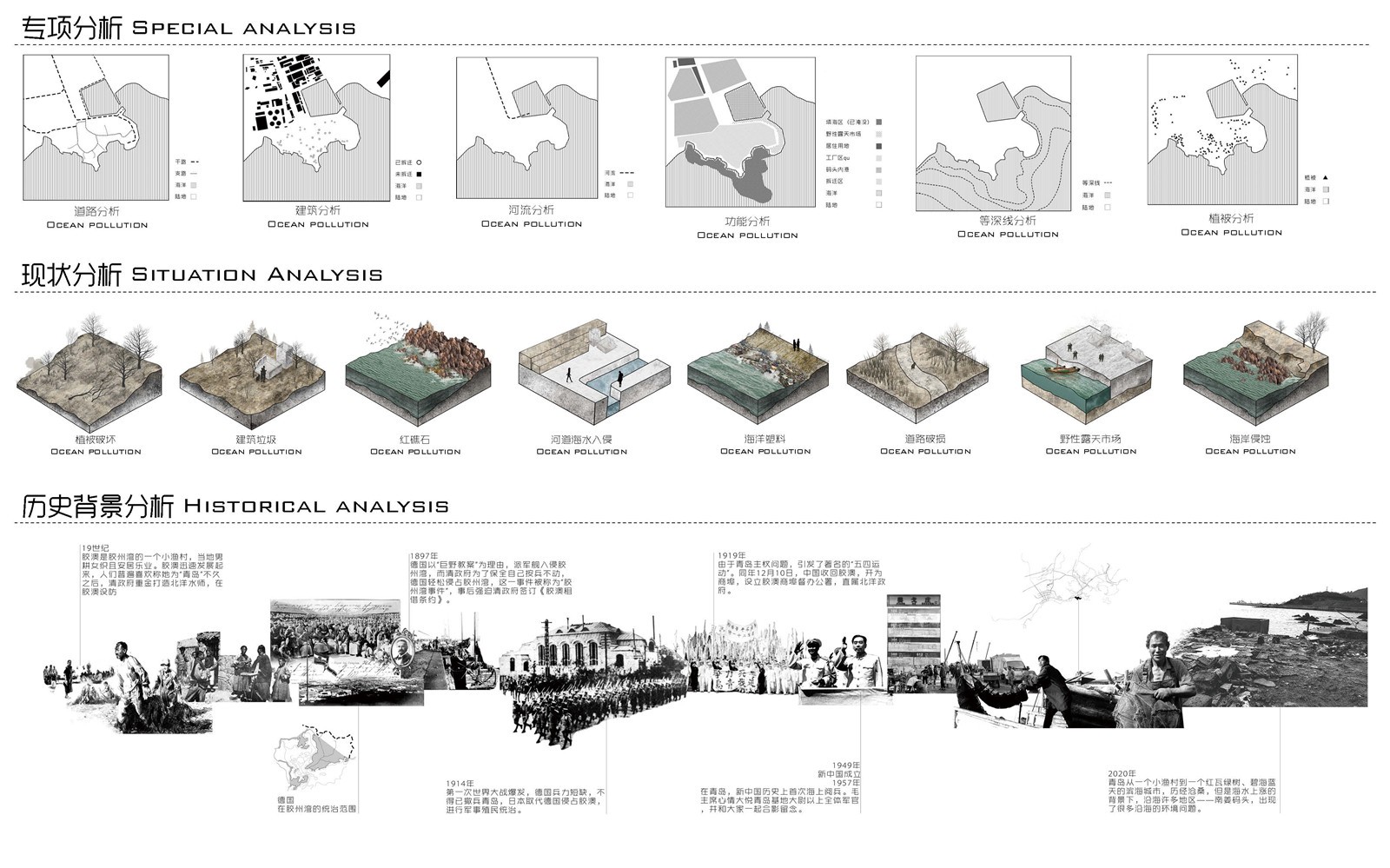This screenshot has width=1390, height=868.
Task: Click the 干路 dashed line legend symbol
Action: 195,162
